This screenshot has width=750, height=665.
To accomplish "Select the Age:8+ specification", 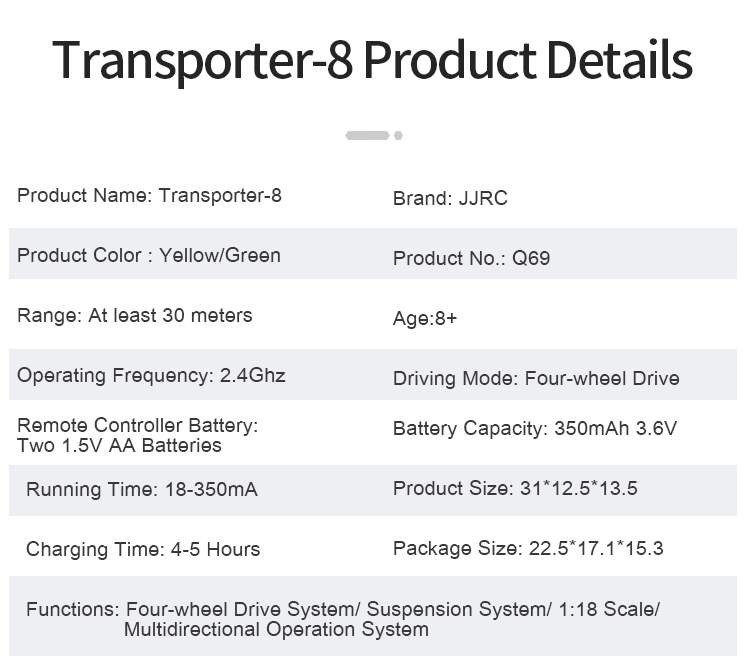I will 425,319.
